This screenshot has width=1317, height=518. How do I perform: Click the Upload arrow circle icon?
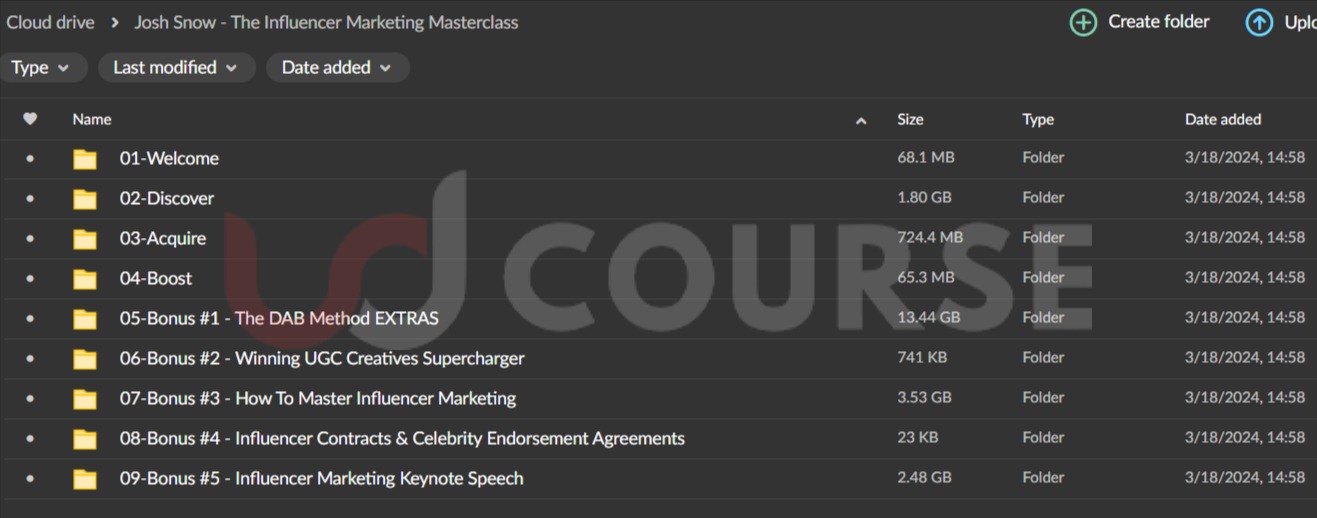[x=1259, y=22]
